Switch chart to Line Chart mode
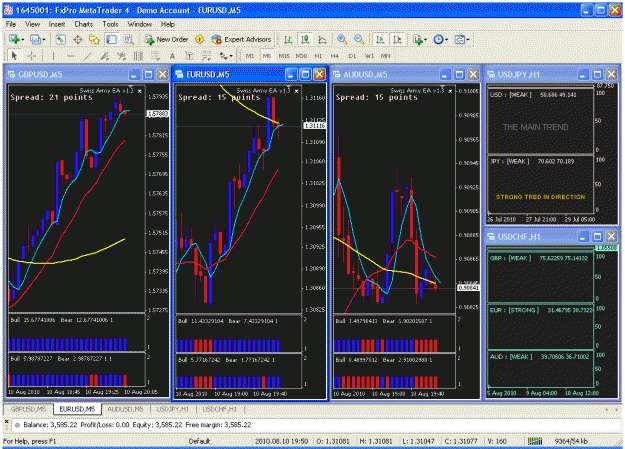The height and width of the screenshot is (449, 625). pyautogui.click(x=322, y=39)
